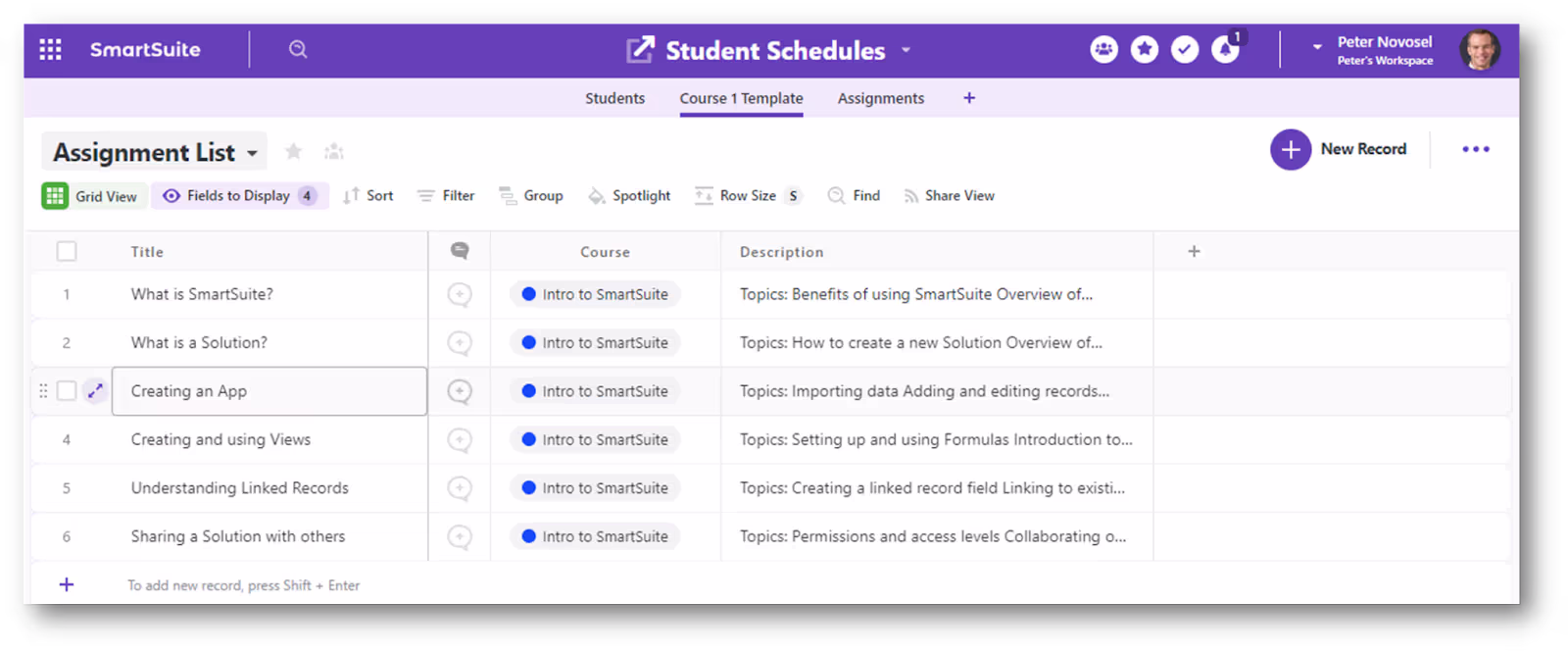
Task: Click the 'Creating an App' title field
Action: coord(269,391)
